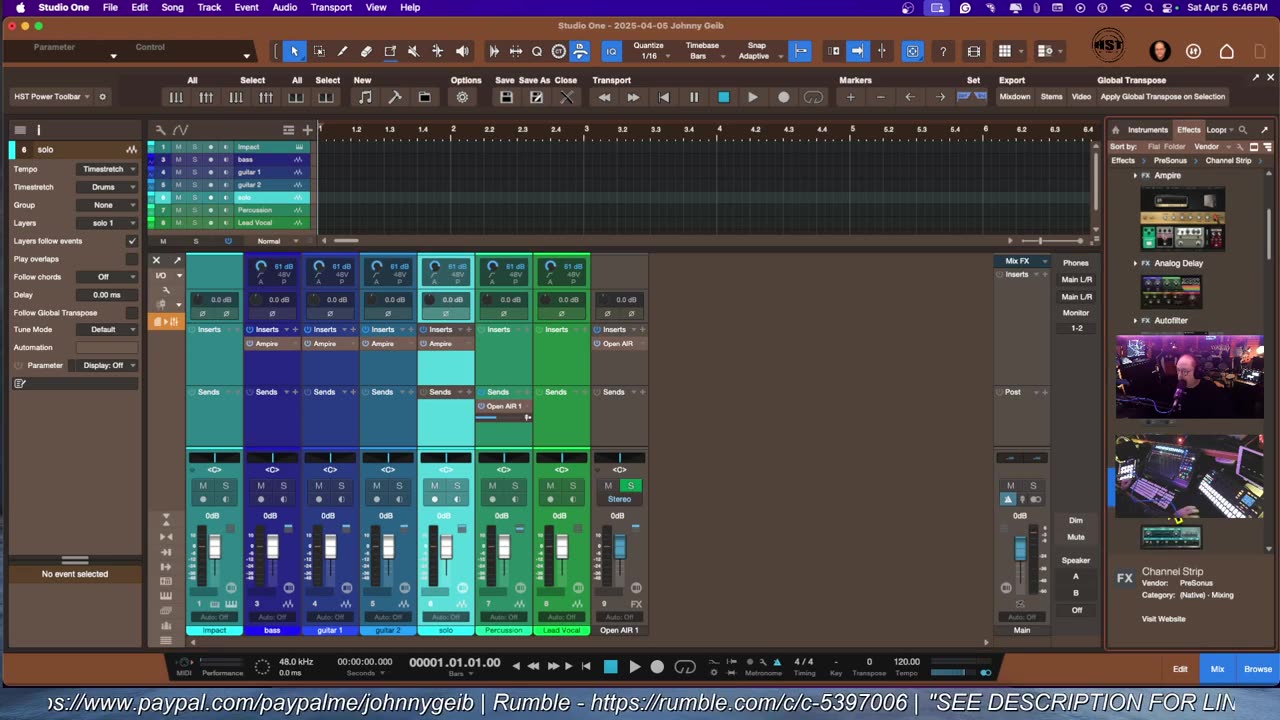Open the Layers solo 1 dropdown
Image resolution: width=1280 pixels, height=720 pixels.
(x=107, y=223)
